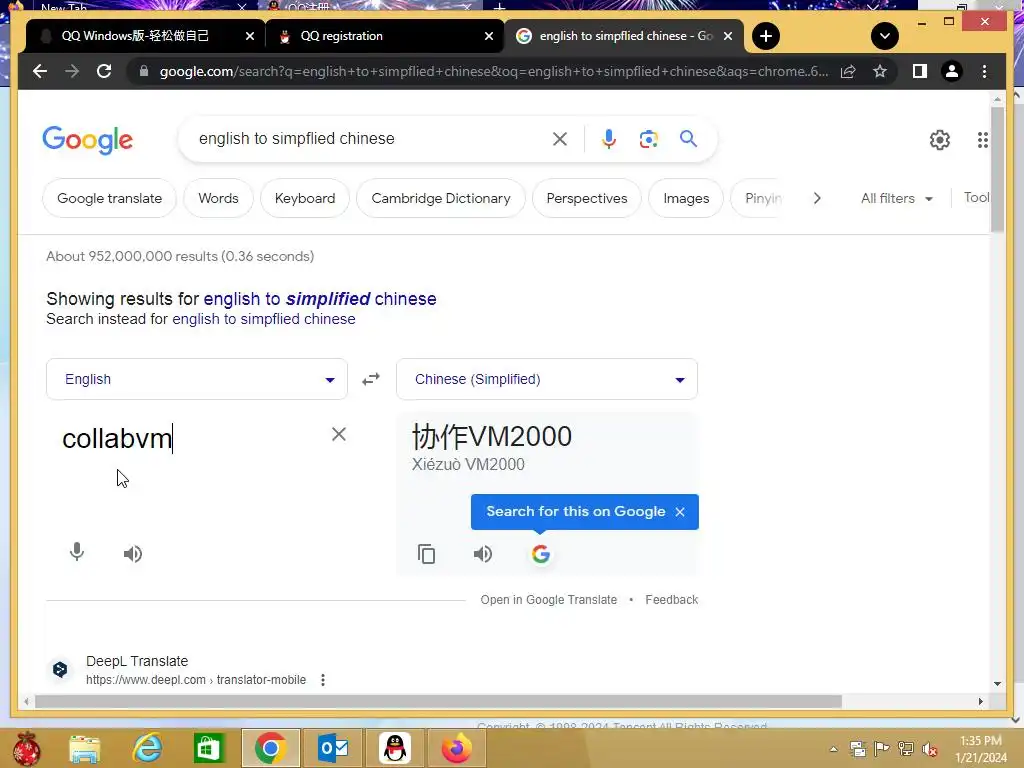The image size is (1024, 768).
Task: Clear the source text collabvm
Action: tap(338, 434)
